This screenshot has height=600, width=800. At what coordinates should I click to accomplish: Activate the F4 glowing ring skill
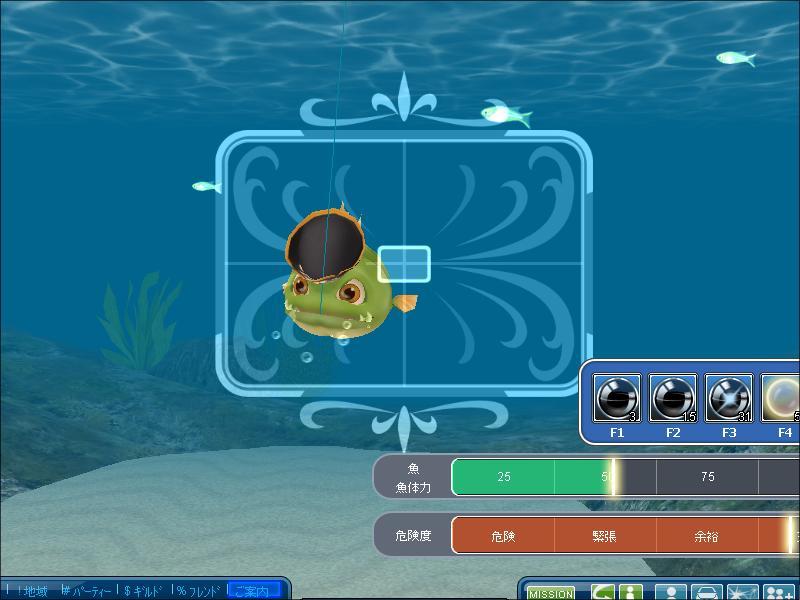[x=782, y=399]
